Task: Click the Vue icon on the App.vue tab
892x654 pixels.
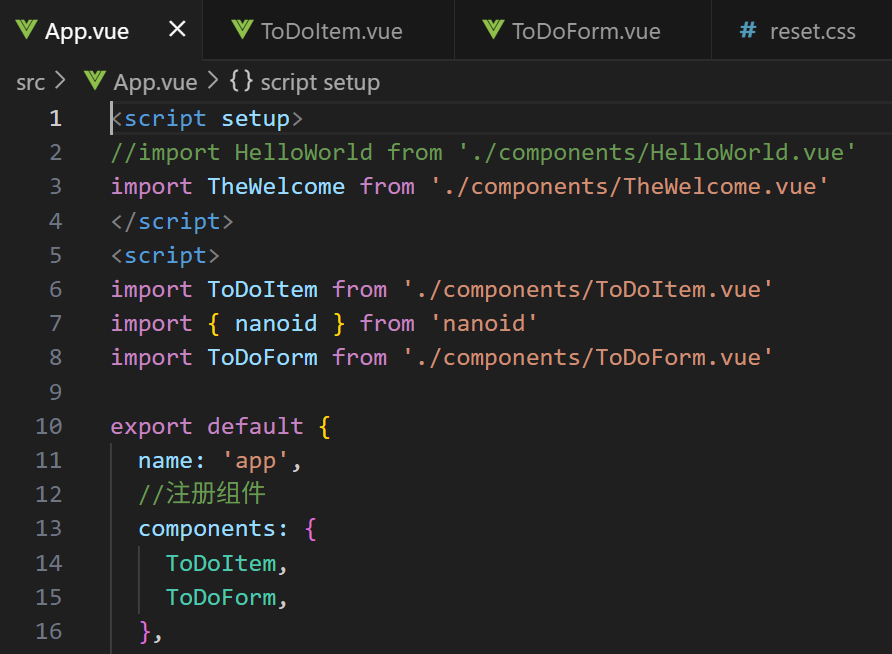Action: click(x=26, y=30)
